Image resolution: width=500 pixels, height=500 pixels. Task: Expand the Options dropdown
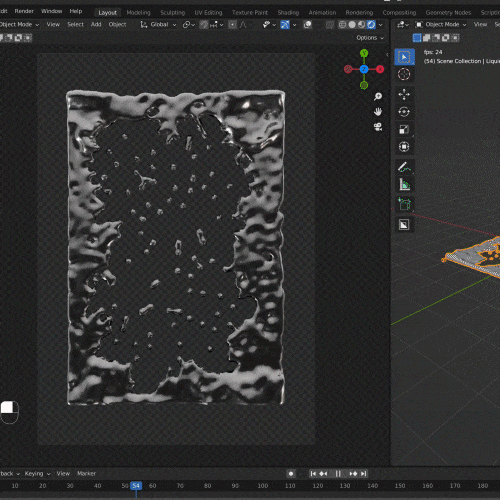[370, 38]
